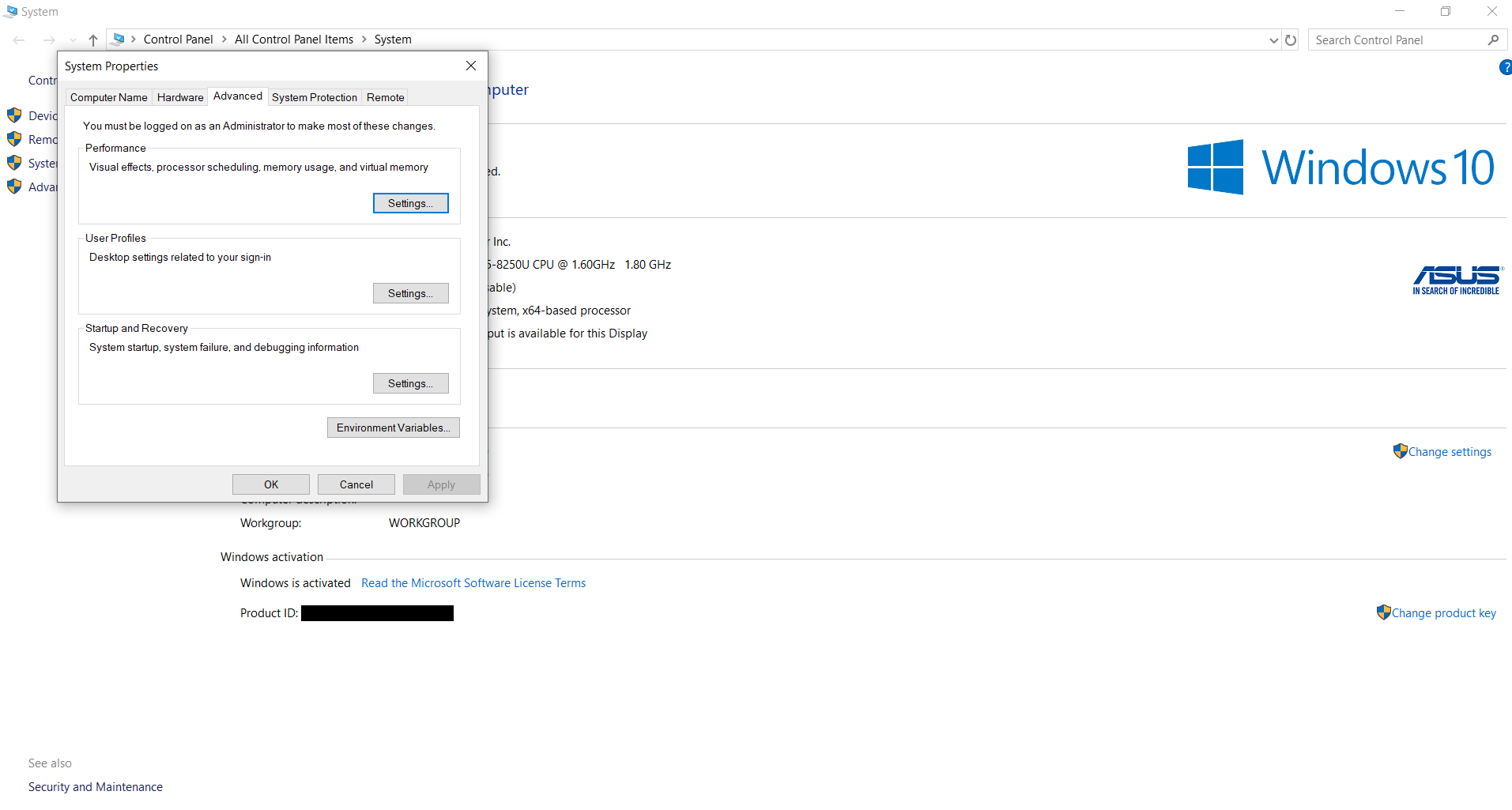Click the System window title icon
The width and height of the screenshot is (1512, 810).
coord(10,11)
